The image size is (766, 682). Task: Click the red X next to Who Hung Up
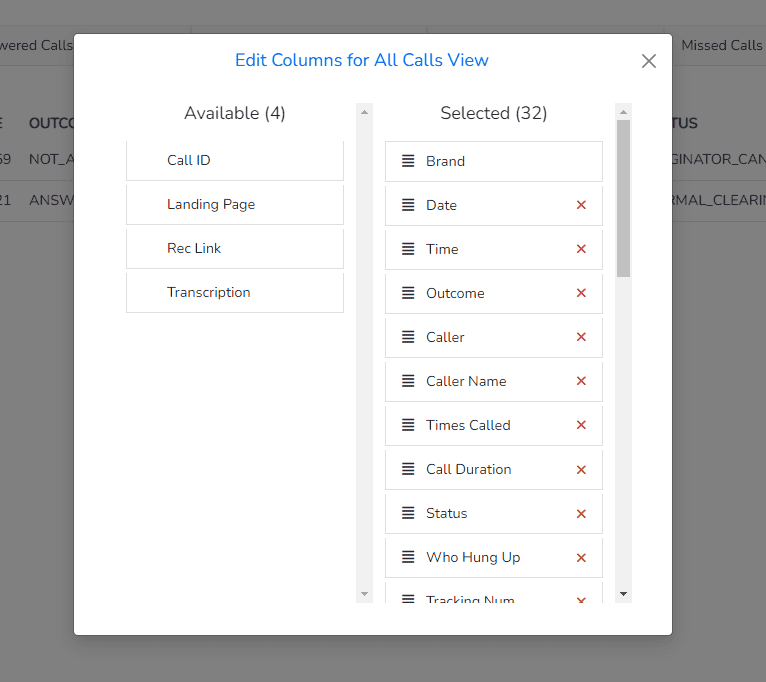point(581,558)
